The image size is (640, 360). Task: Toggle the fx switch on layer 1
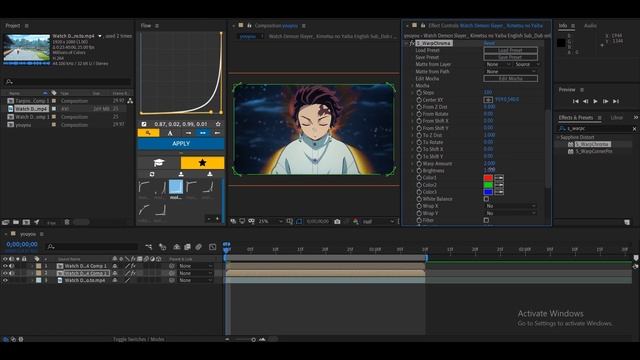coord(133,266)
